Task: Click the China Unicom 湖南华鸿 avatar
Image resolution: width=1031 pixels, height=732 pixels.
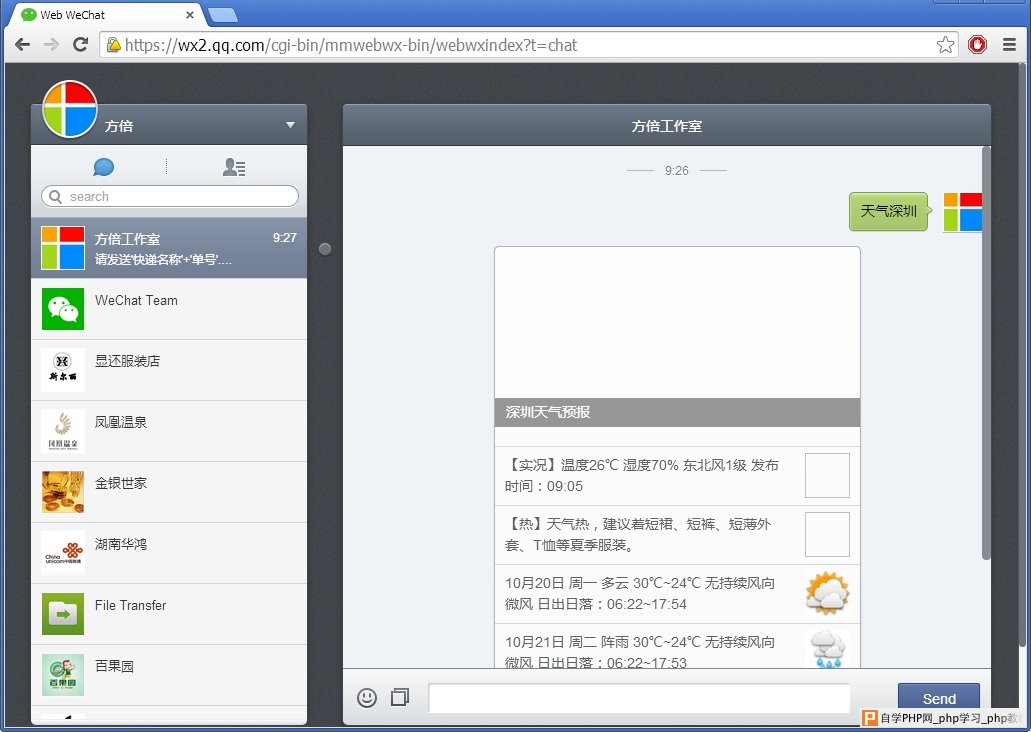Action: 62,553
